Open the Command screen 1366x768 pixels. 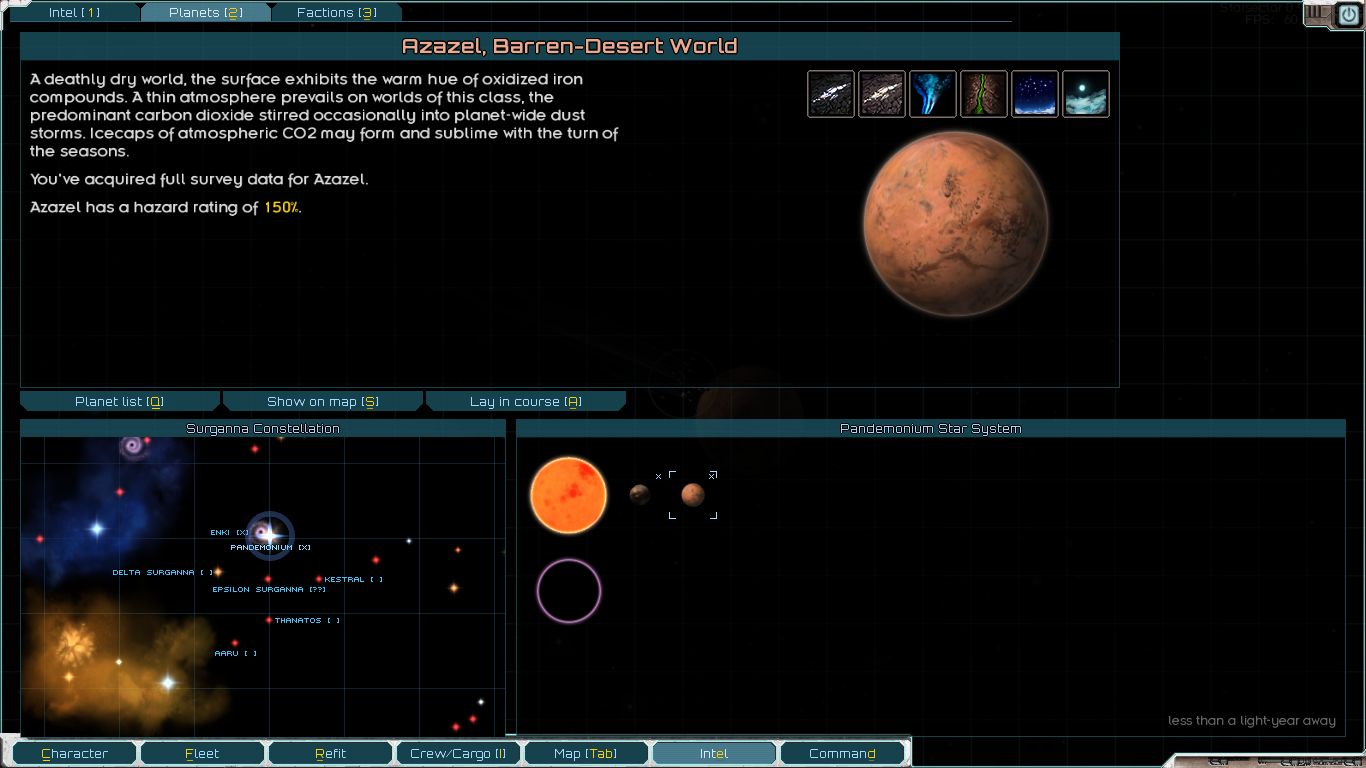click(x=842, y=754)
